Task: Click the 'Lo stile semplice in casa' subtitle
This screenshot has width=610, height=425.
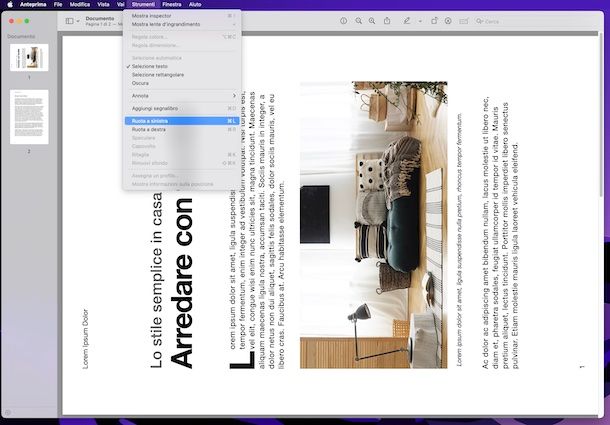Action: 156,280
